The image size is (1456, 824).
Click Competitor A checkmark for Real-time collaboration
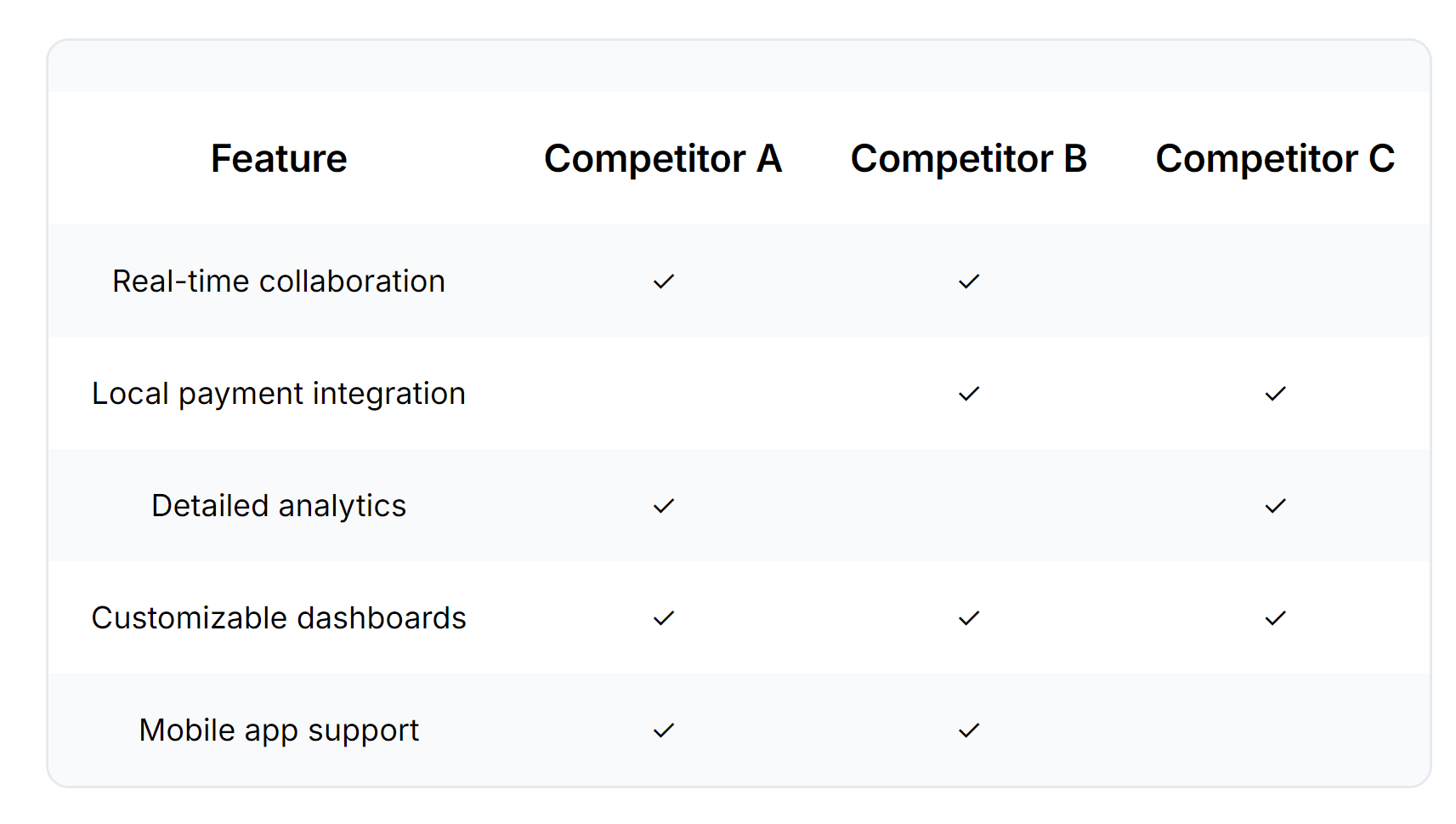click(663, 281)
